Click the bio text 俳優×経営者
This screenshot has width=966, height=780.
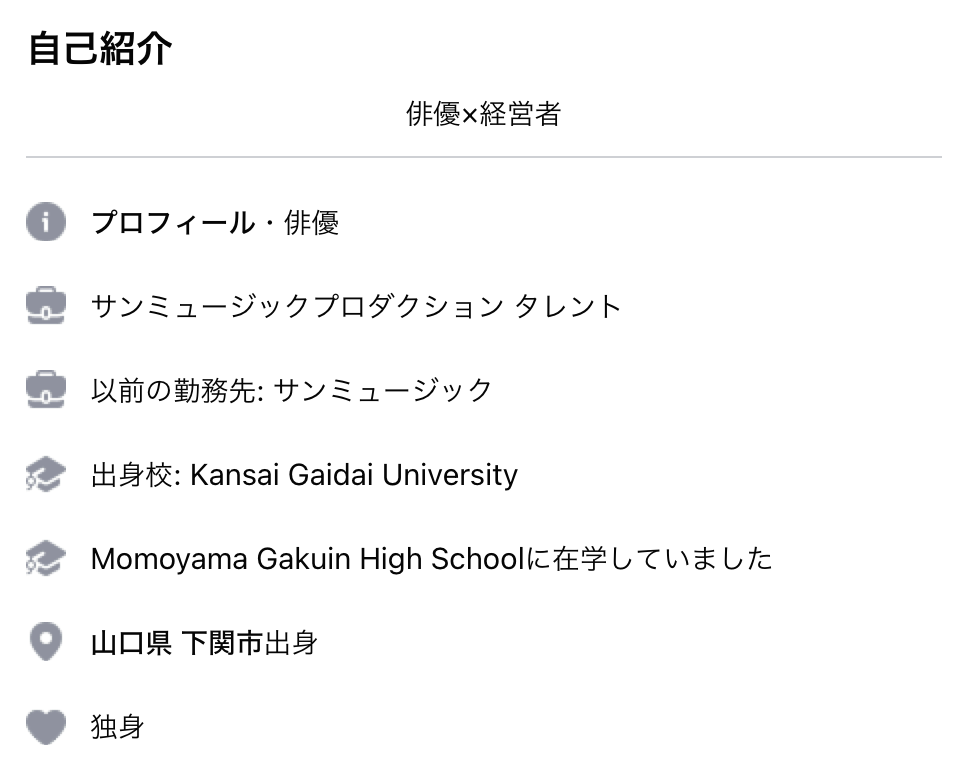pos(484,114)
